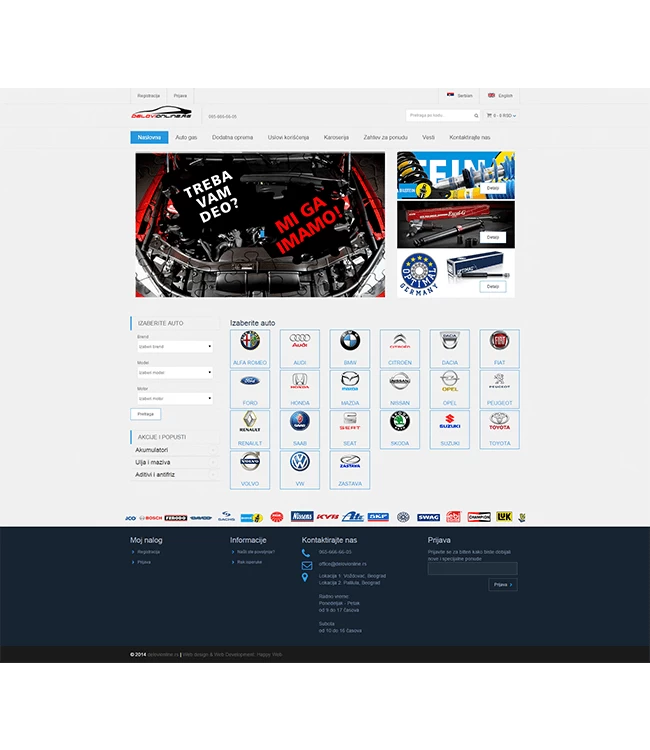Click the SWAG manufacturer logo
This screenshot has height=750, width=650.
(x=428, y=517)
